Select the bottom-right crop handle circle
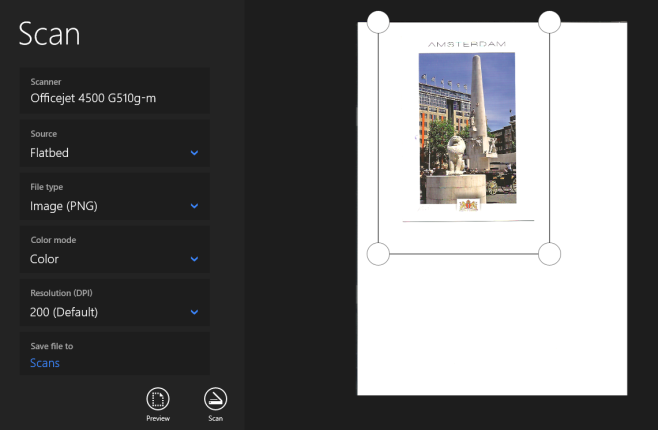 coord(549,254)
